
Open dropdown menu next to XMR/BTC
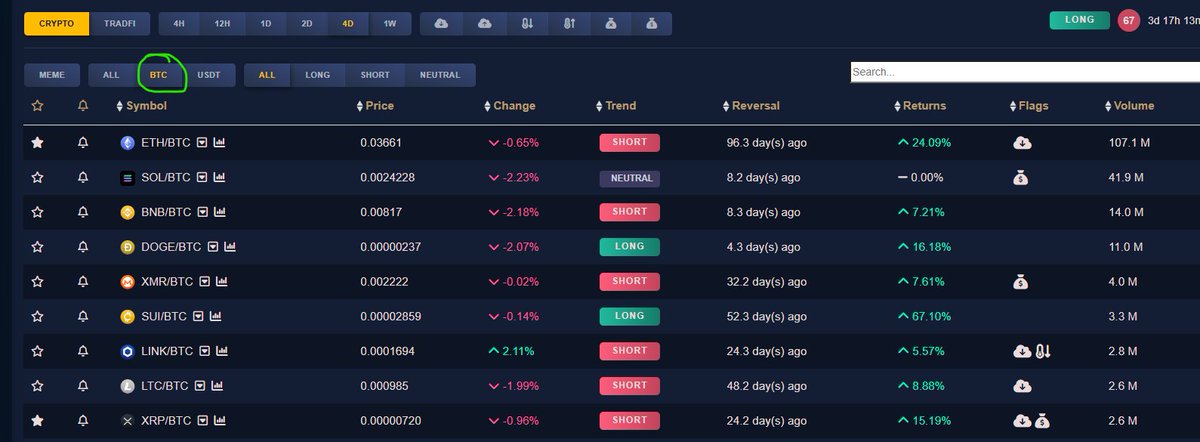(x=203, y=282)
